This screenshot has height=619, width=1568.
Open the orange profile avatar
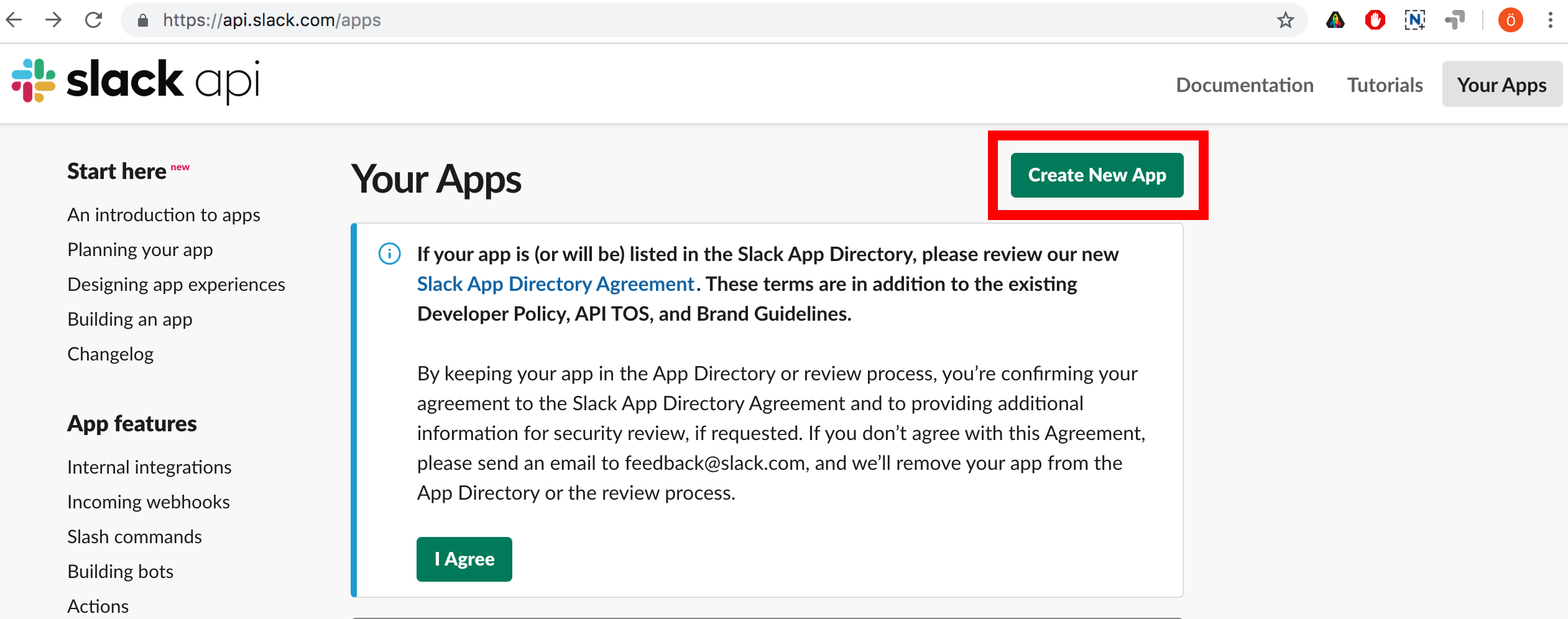[1510, 21]
